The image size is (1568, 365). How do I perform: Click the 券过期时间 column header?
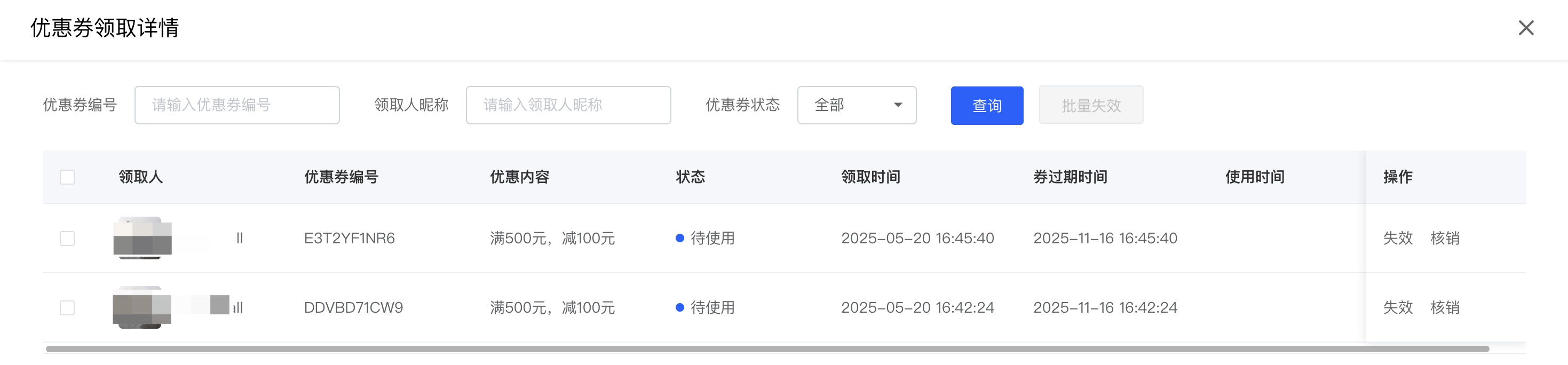[x=1070, y=177]
